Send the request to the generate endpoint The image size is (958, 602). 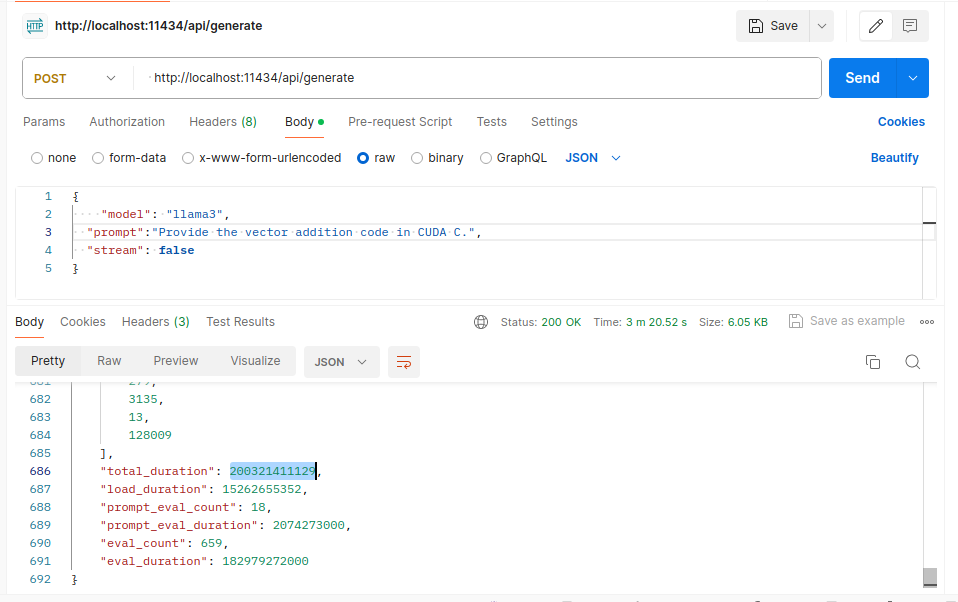pos(862,77)
